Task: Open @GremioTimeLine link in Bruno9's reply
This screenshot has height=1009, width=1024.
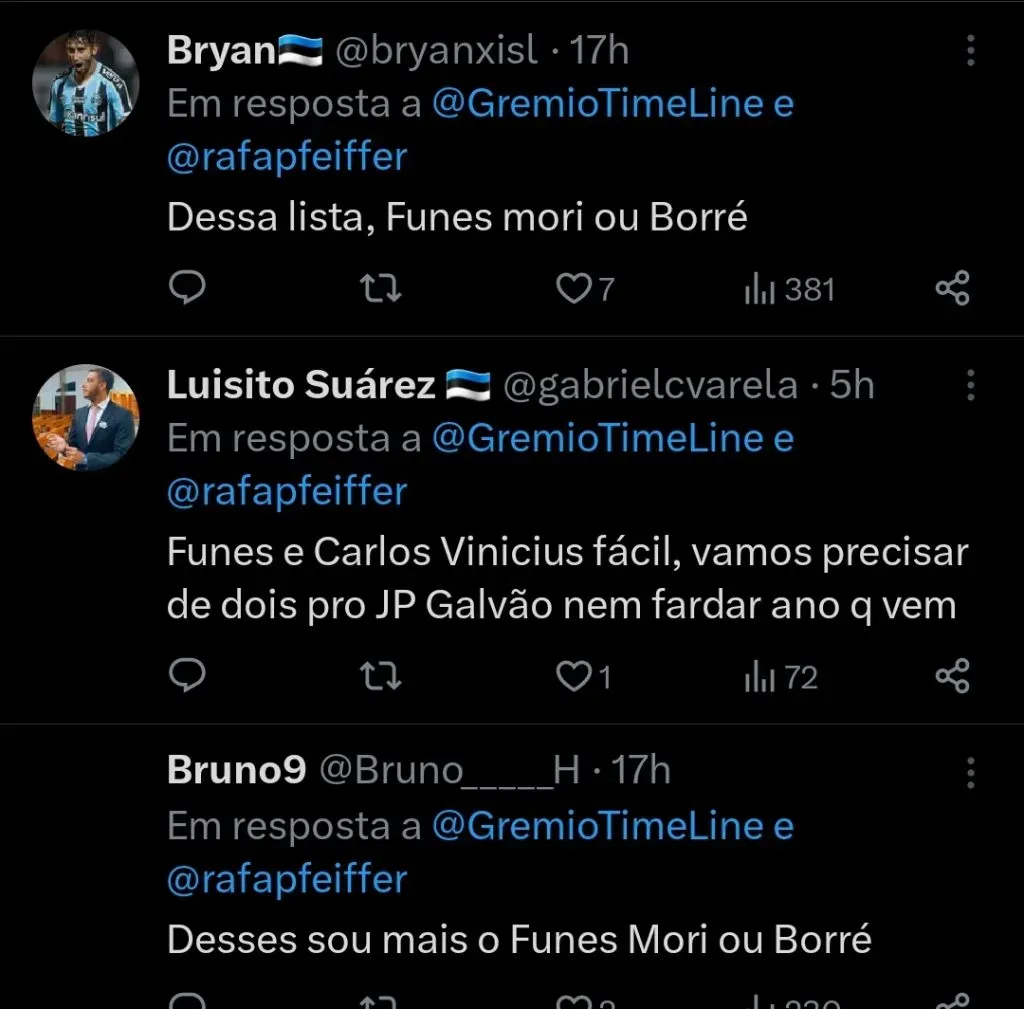Action: click(x=597, y=826)
